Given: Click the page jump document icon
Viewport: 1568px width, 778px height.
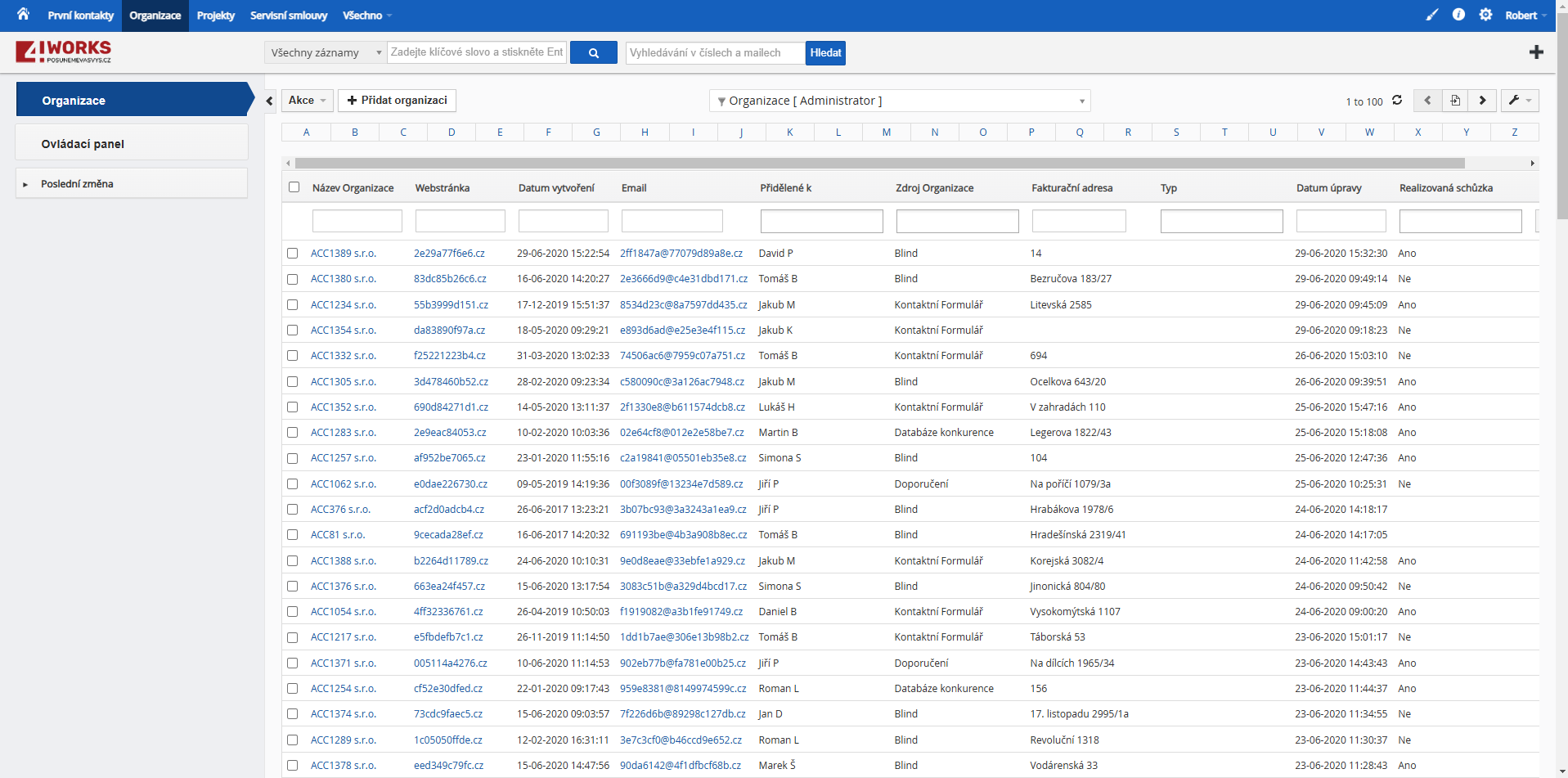Looking at the screenshot, I should (x=1455, y=101).
